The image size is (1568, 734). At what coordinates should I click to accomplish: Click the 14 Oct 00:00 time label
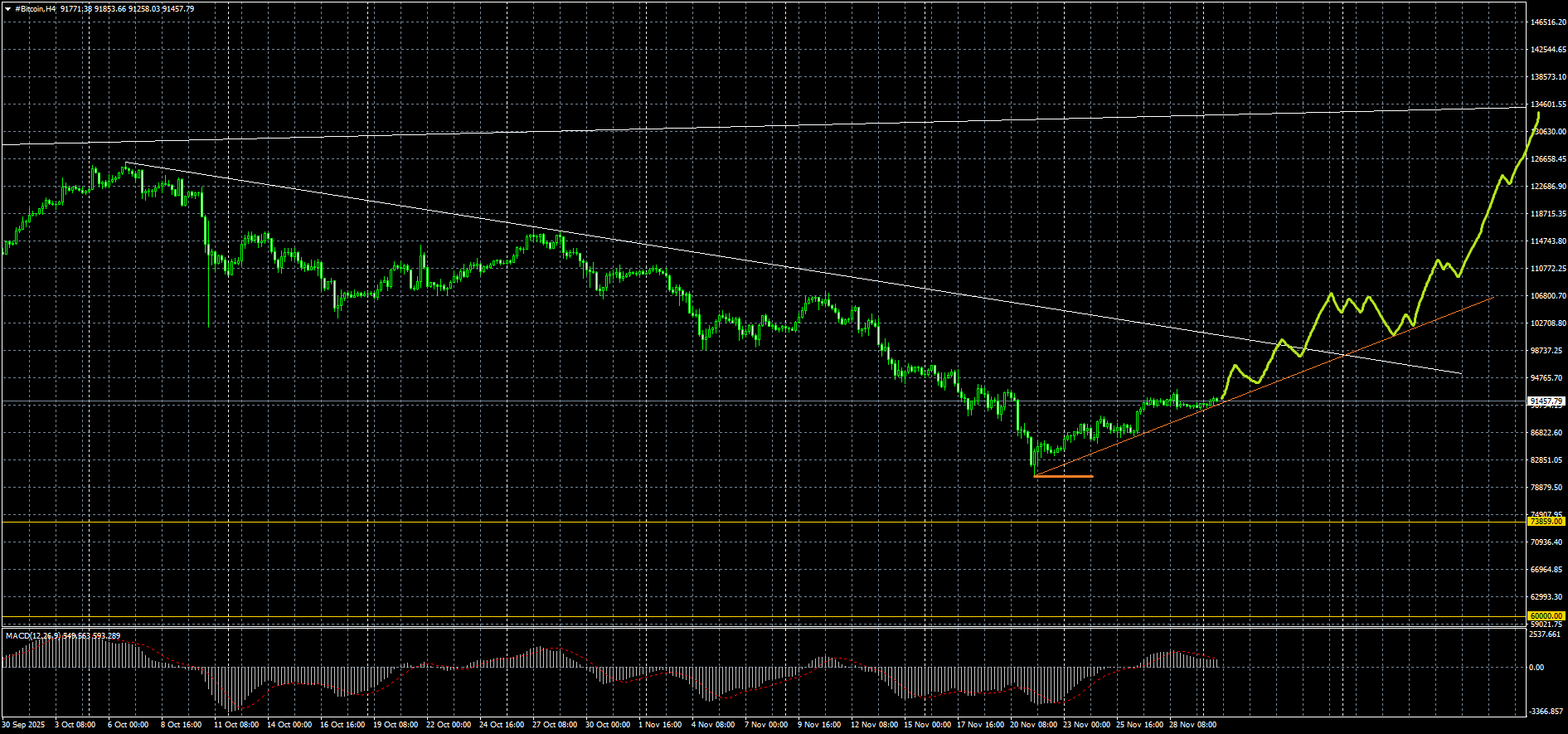tap(291, 725)
